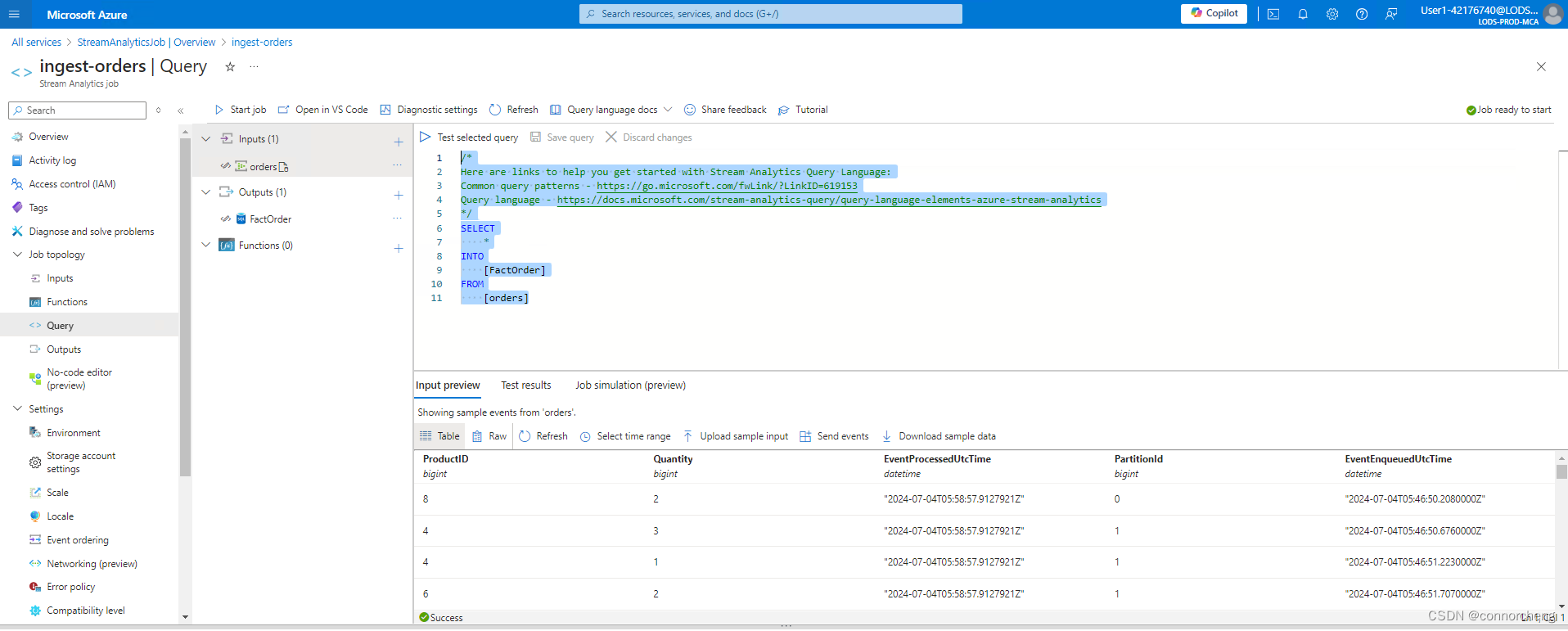The height and width of the screenshot is (631, 1568).
Task: Select Table view for preview
Action: pos(440,436)
